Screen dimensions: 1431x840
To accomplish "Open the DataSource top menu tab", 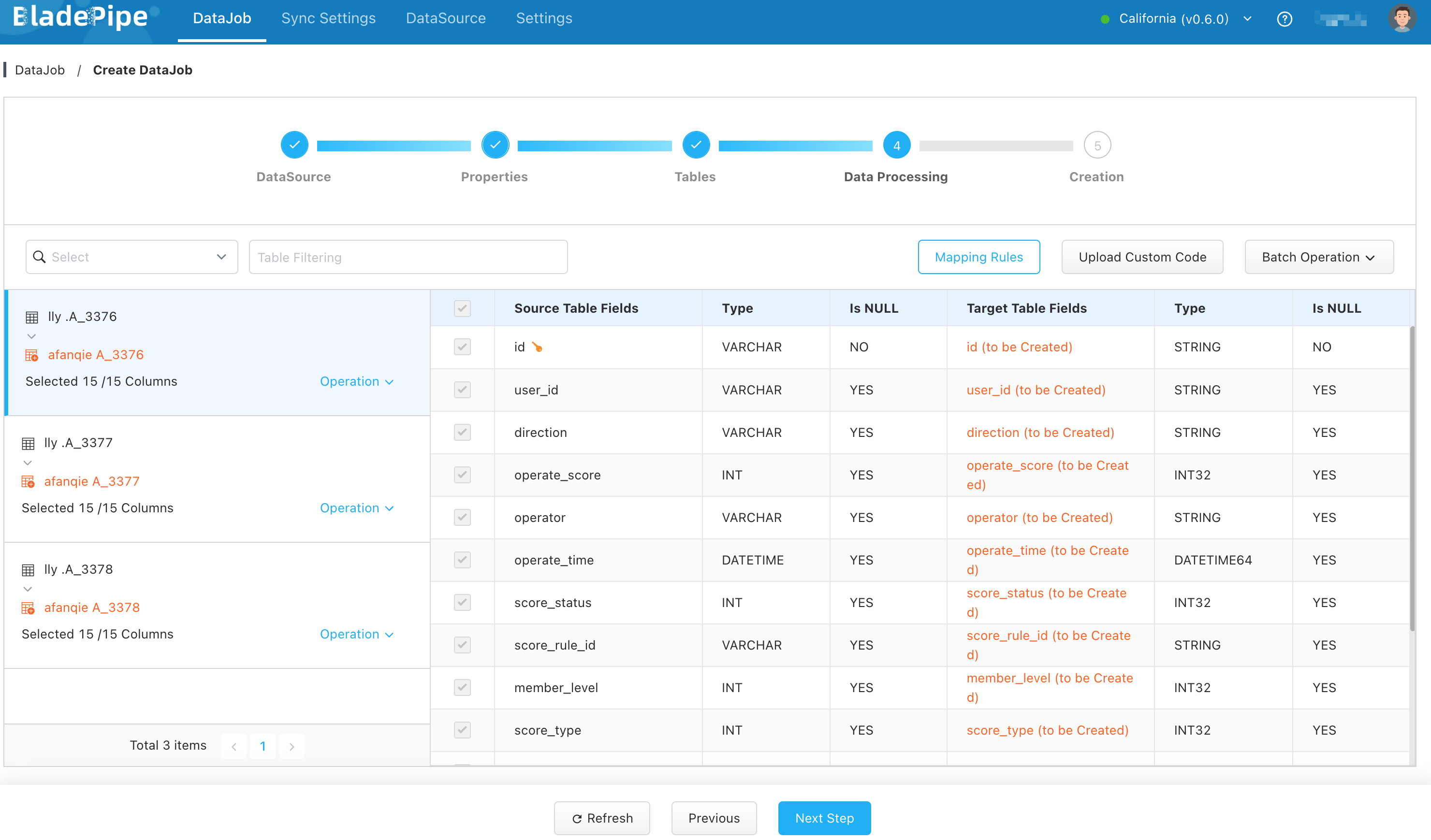I will [x=445, y=19].
